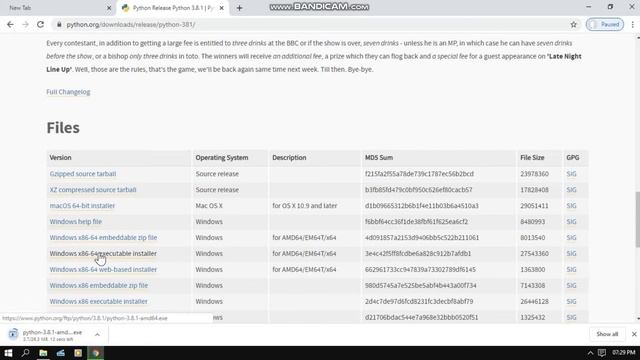This screenshot has height=360, width=640.
Task: Download Windows x86 executable installer
Action: (99, 301)
